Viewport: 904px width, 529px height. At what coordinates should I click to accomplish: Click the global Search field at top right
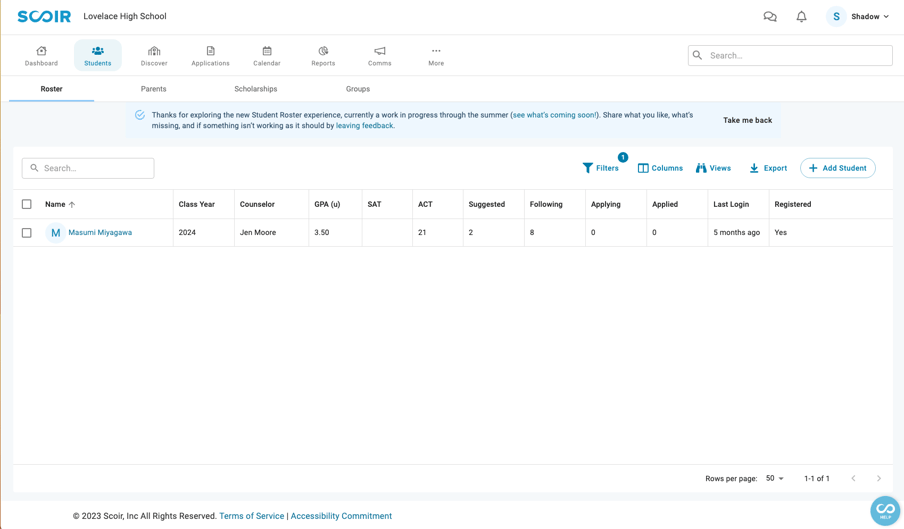(x=790, y=55)
